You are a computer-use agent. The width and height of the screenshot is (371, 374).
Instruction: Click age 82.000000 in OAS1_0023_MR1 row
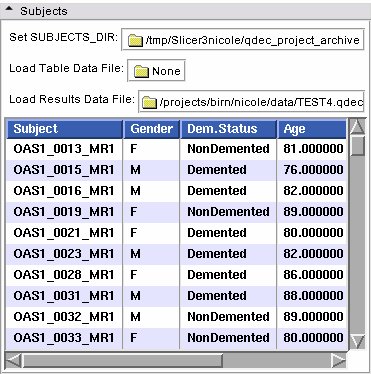(x=312, y=254)
